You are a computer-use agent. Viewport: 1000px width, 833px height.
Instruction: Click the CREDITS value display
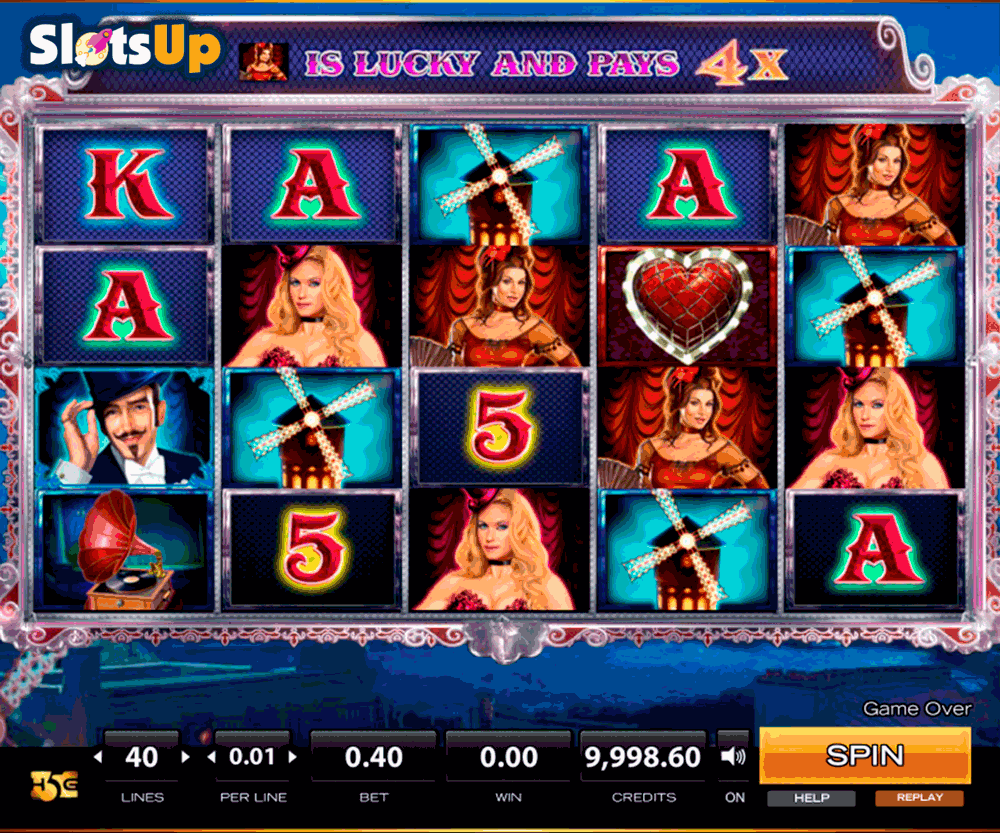coord(643,757)
